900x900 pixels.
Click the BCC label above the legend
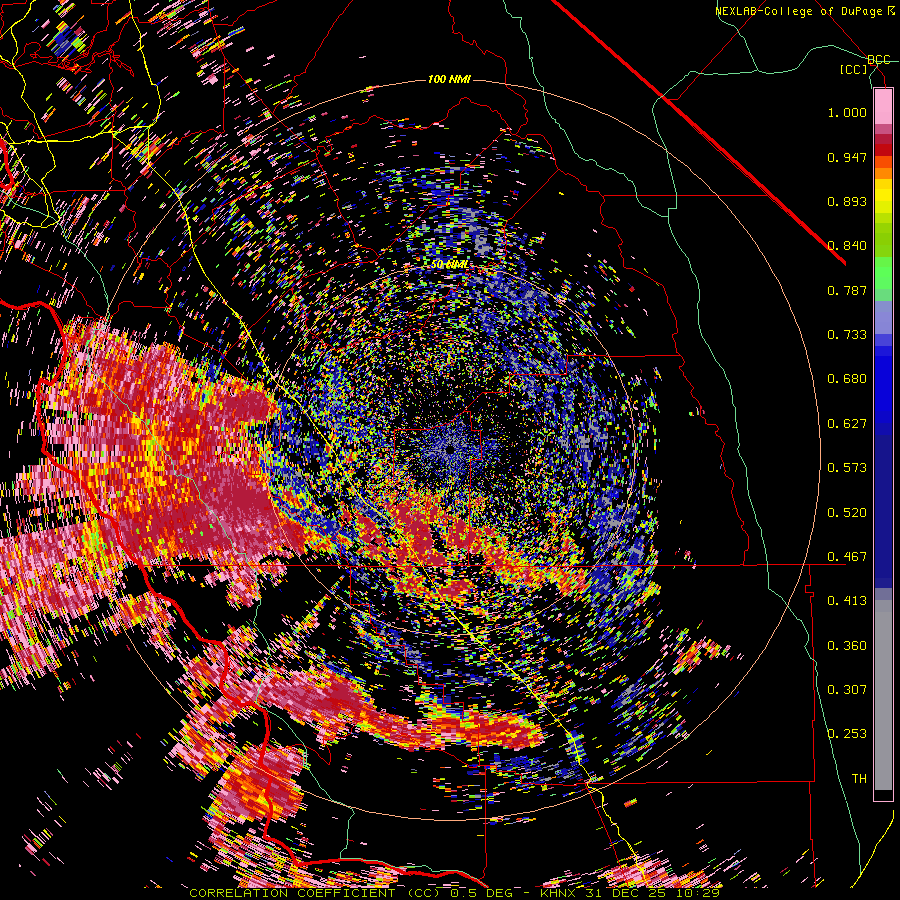(879, 60)
